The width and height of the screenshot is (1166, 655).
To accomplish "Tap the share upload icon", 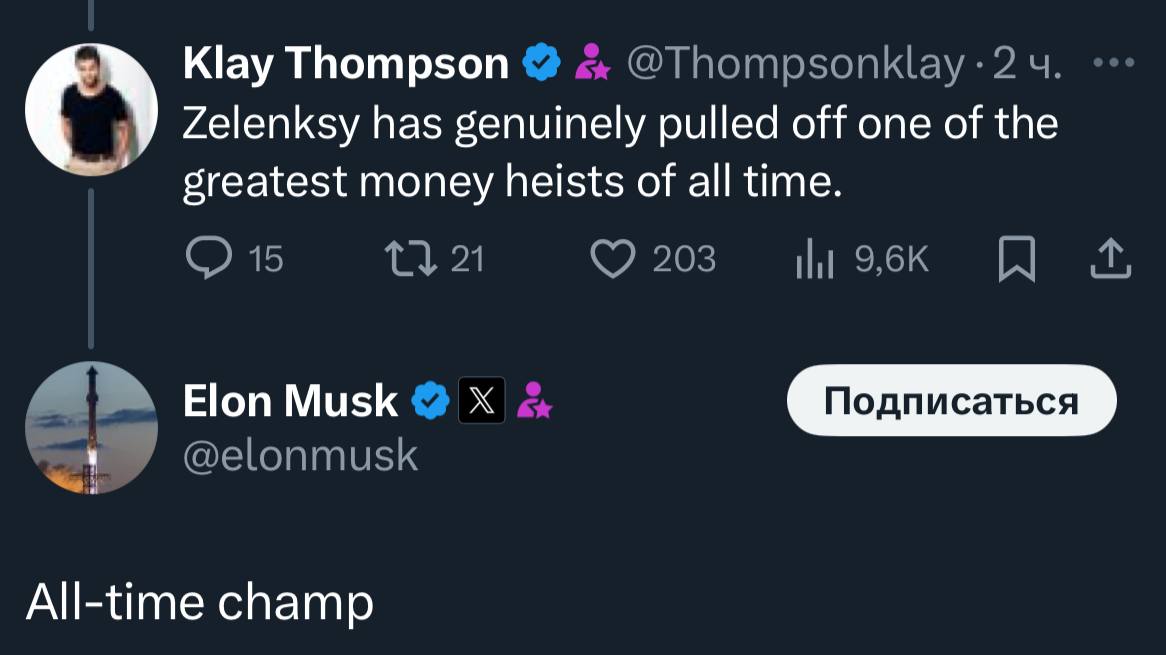I will [1111, 260].
